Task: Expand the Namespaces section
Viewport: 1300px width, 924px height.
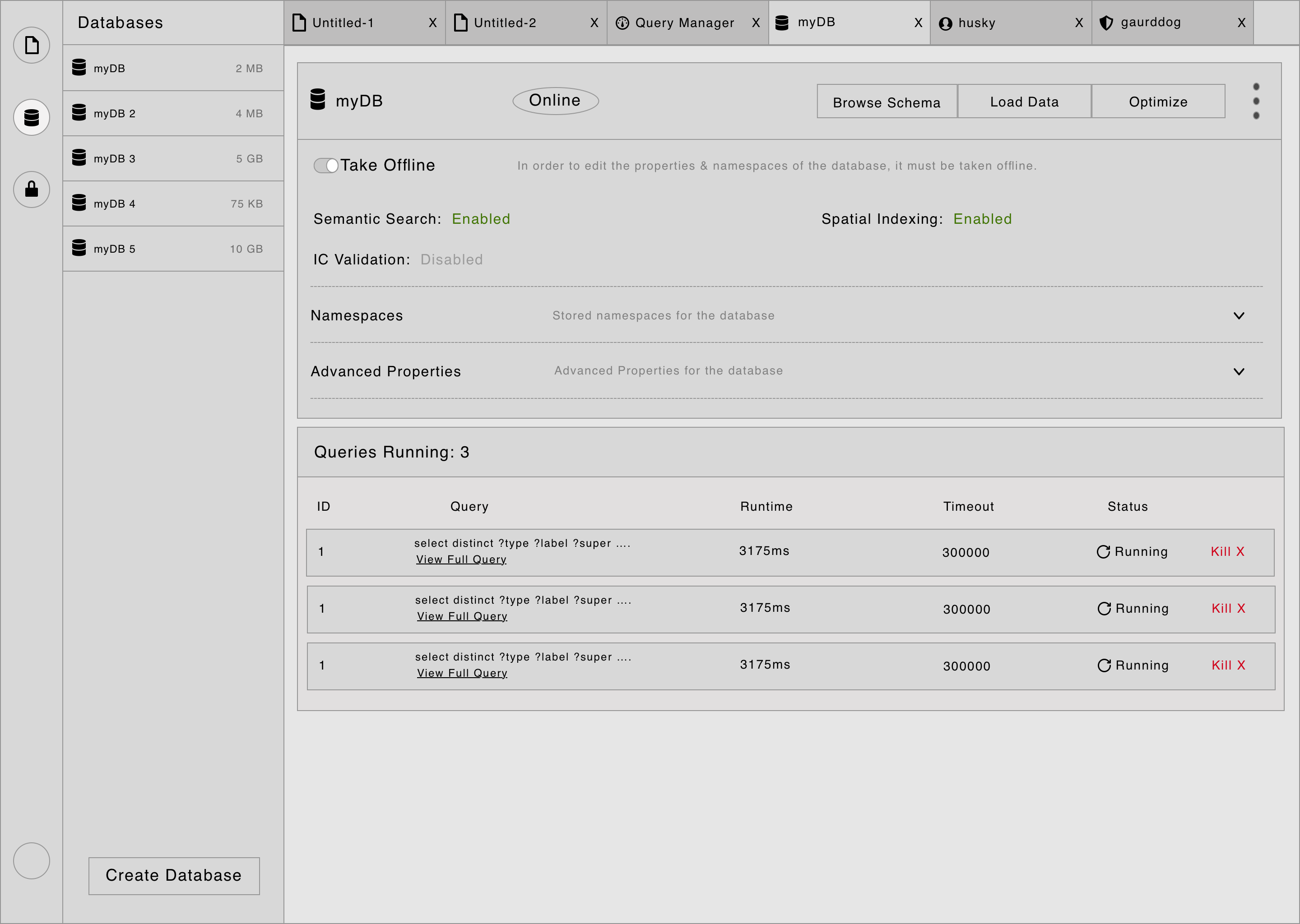Action: tap(1239, 315)
